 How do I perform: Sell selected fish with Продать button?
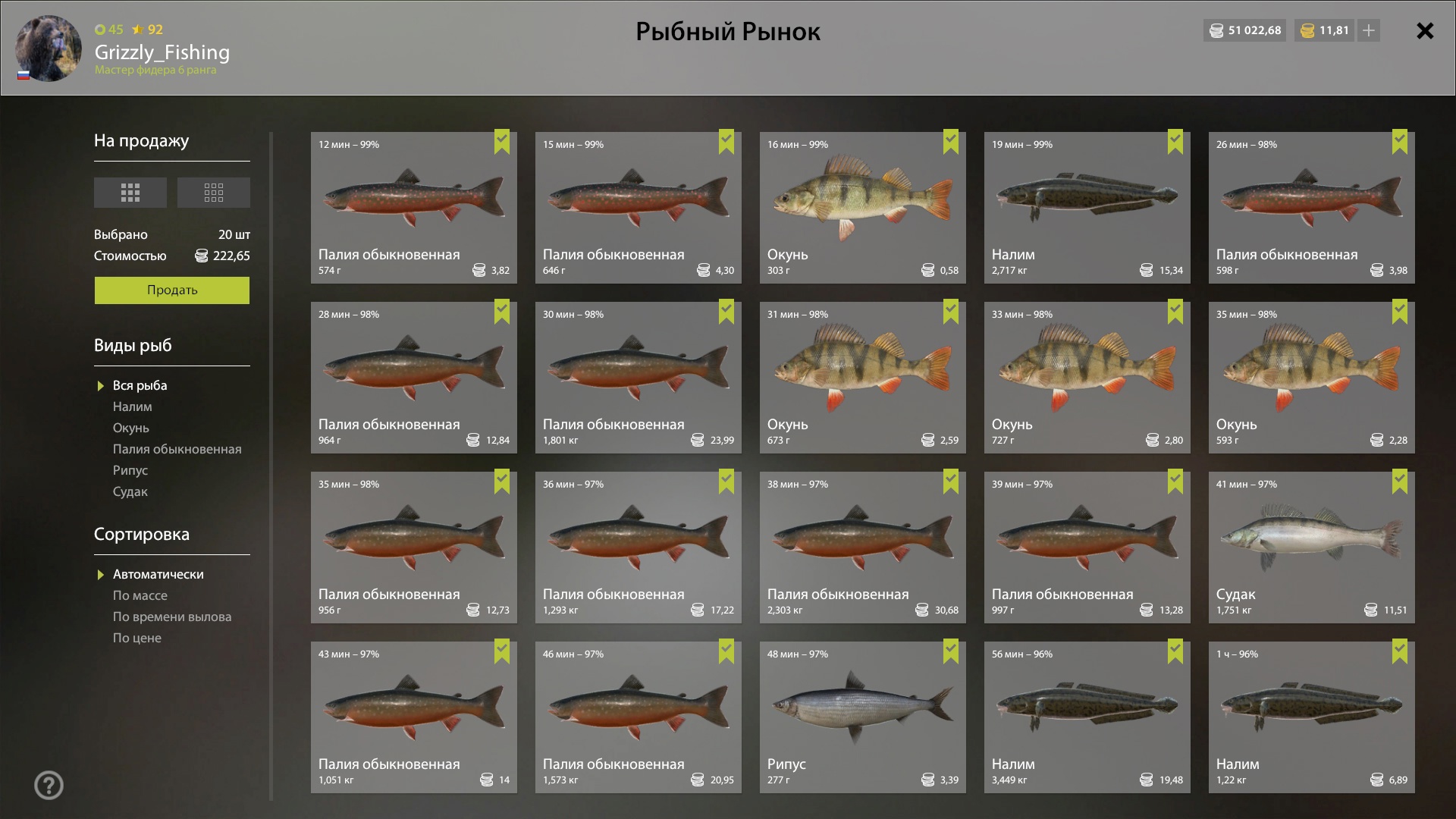(x=172, y=290)
